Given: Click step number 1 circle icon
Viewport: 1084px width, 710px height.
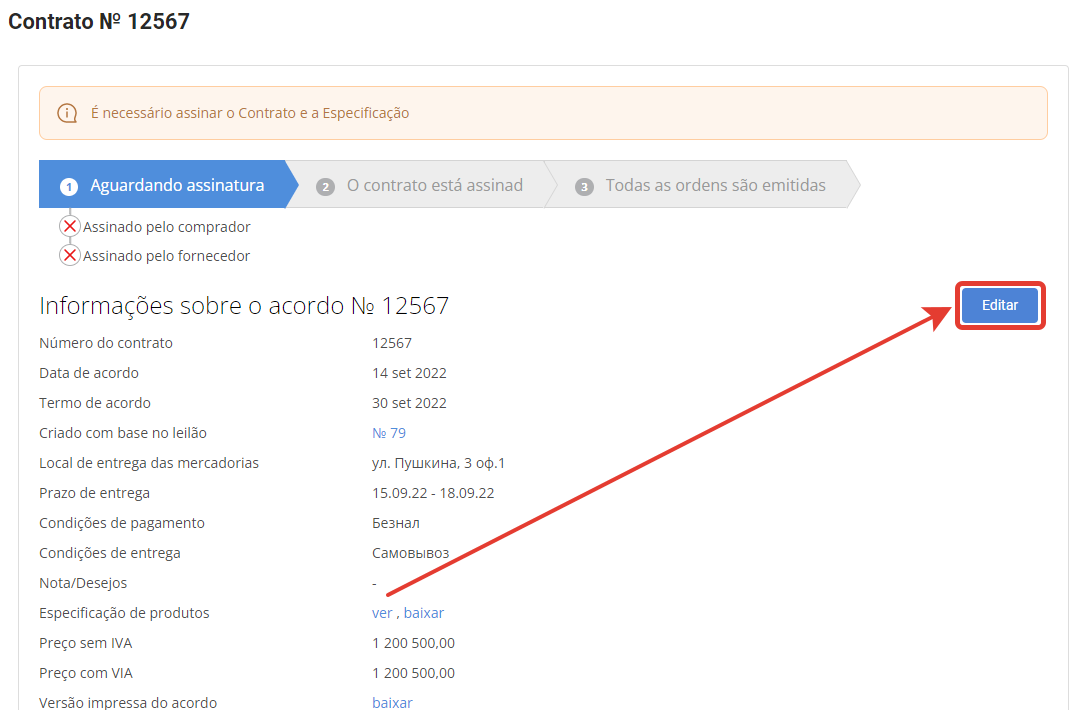Looking at the screenshot, I should [x=68, y=186].
